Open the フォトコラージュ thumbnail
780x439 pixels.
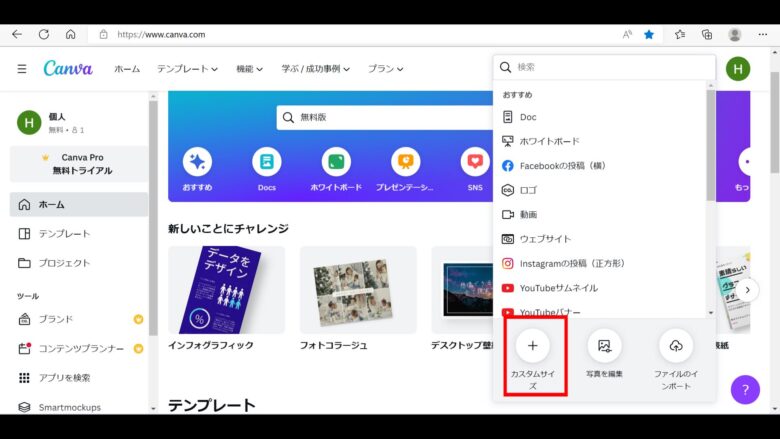coord(358,290)
